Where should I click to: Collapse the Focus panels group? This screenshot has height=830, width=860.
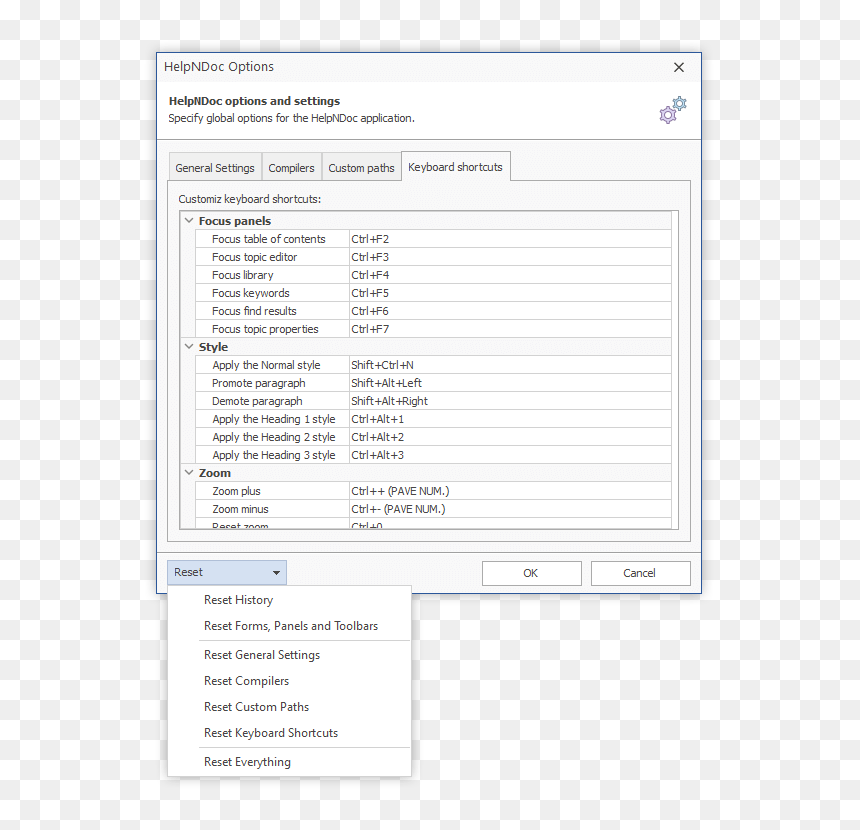[x=189, y=221]
